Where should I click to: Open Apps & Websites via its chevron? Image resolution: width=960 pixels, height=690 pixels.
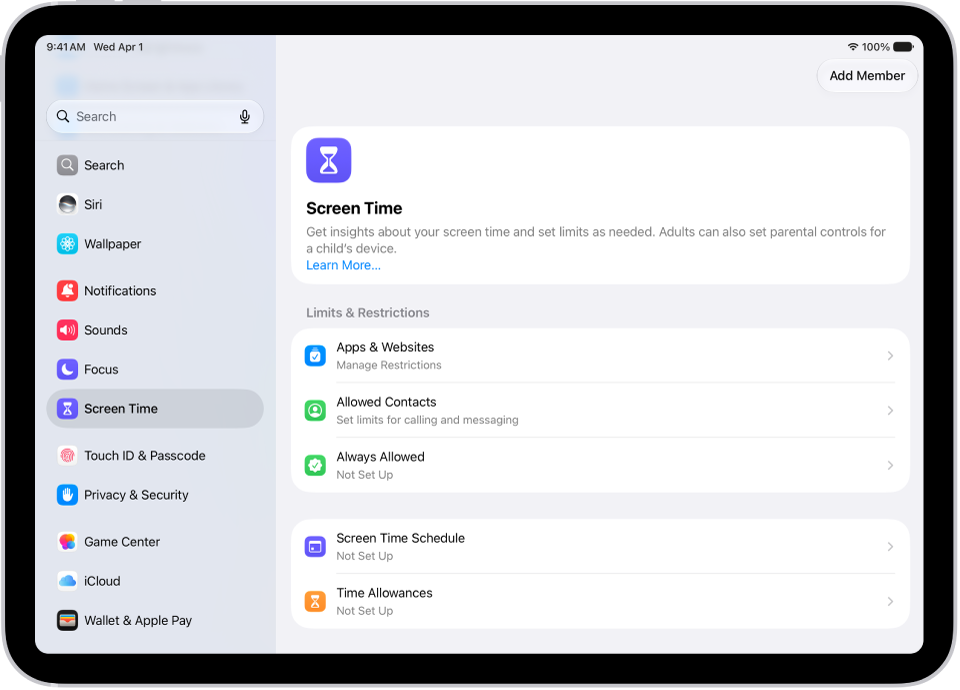pyautogui.click(x=890, y=356)
